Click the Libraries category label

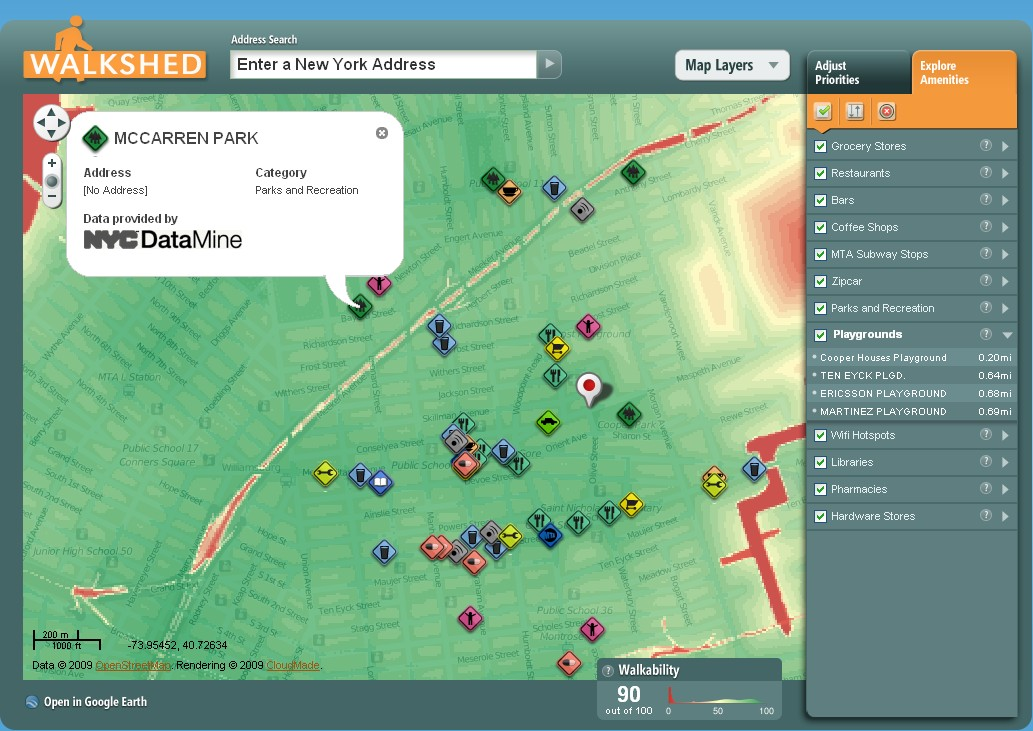point(852,462)
